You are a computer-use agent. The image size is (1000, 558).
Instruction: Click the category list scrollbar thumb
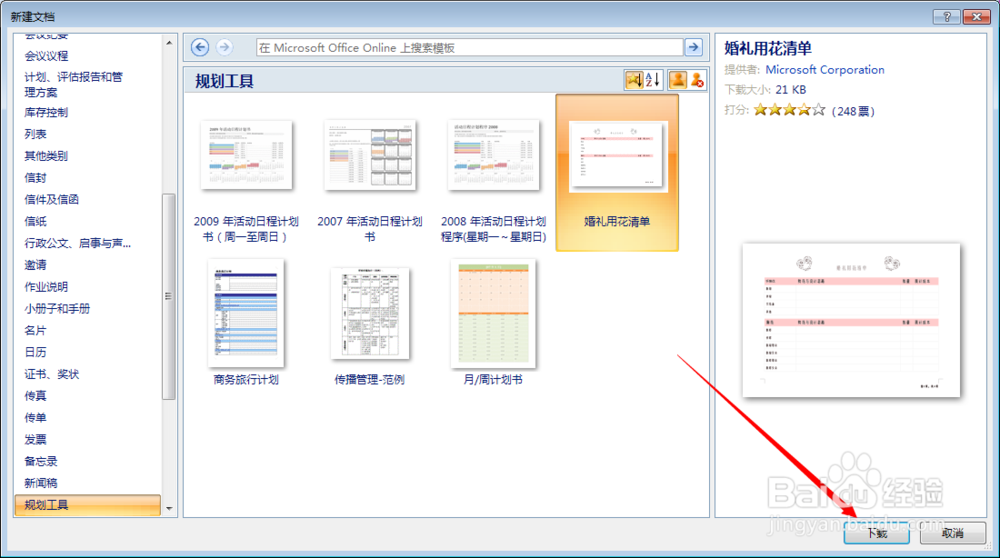(169, 296)
